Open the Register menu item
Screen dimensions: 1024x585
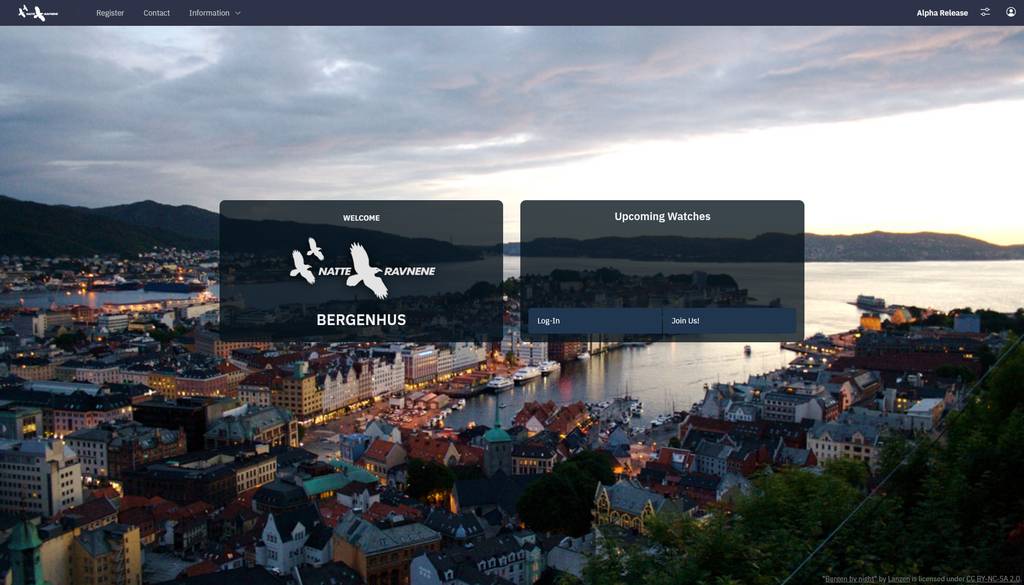pyautogui.click(x=110, y=13)
